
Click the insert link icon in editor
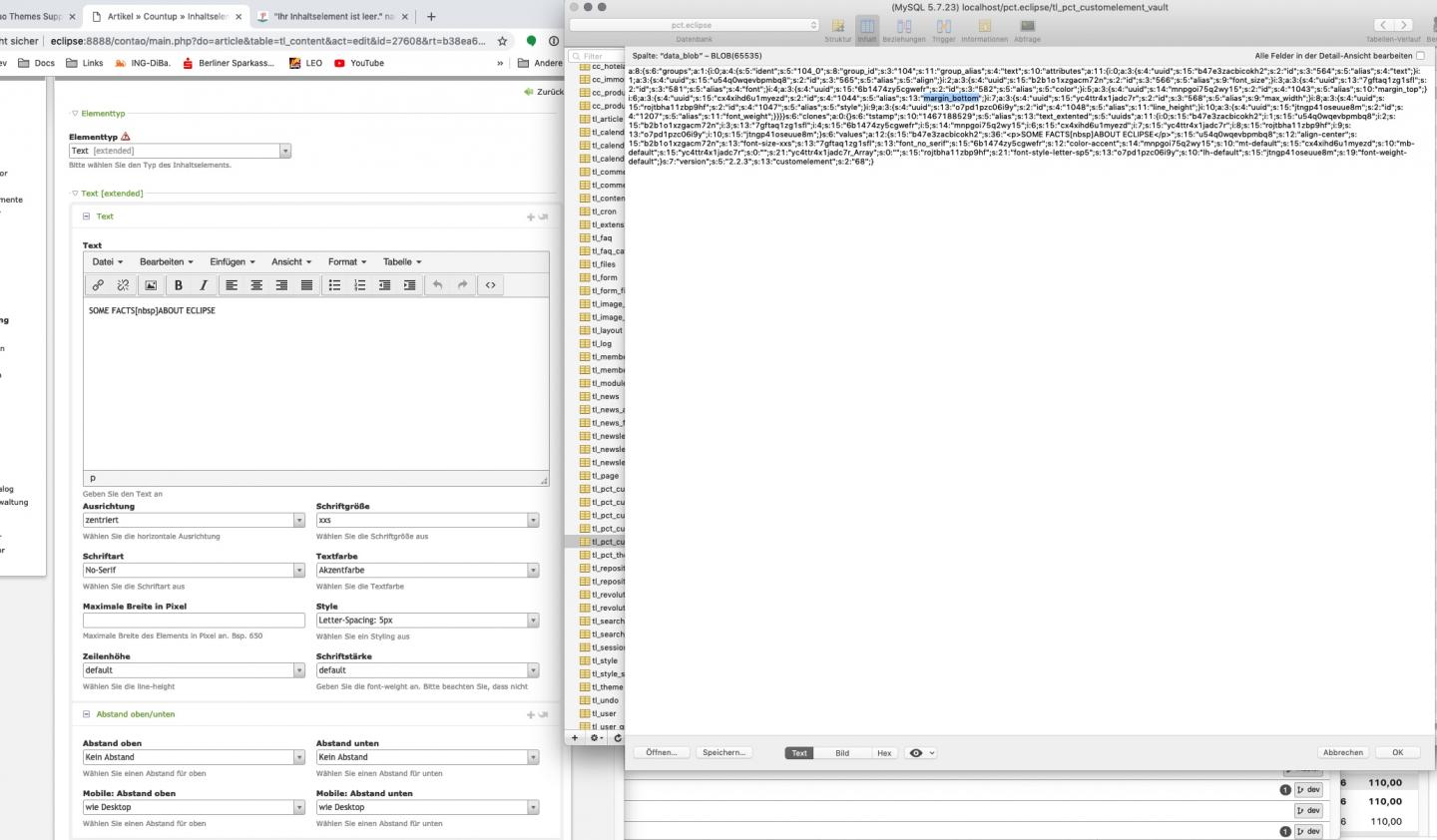tap(98, 285)
